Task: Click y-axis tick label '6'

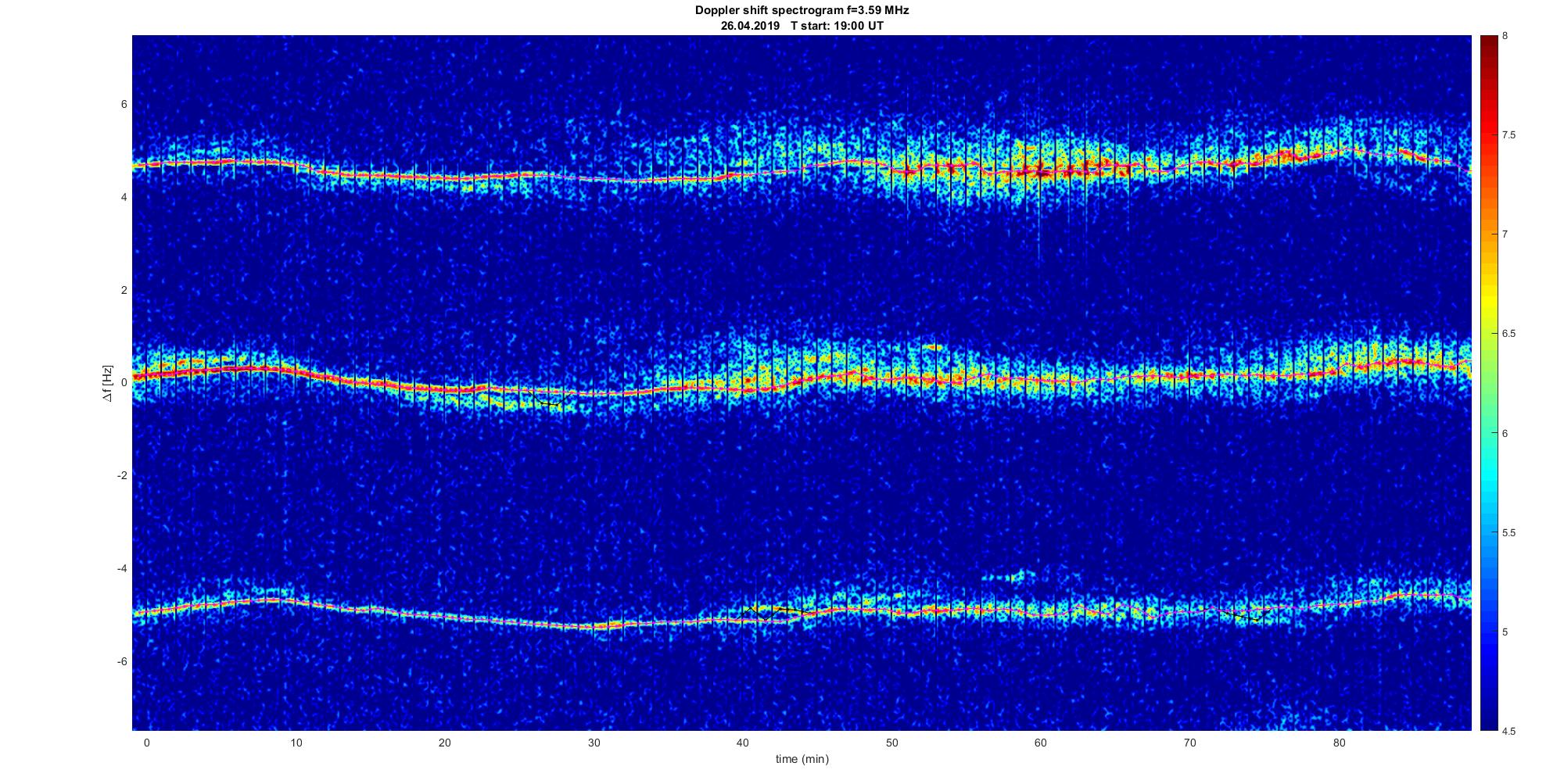Action: pyautogui.click(x=124, y=105)
